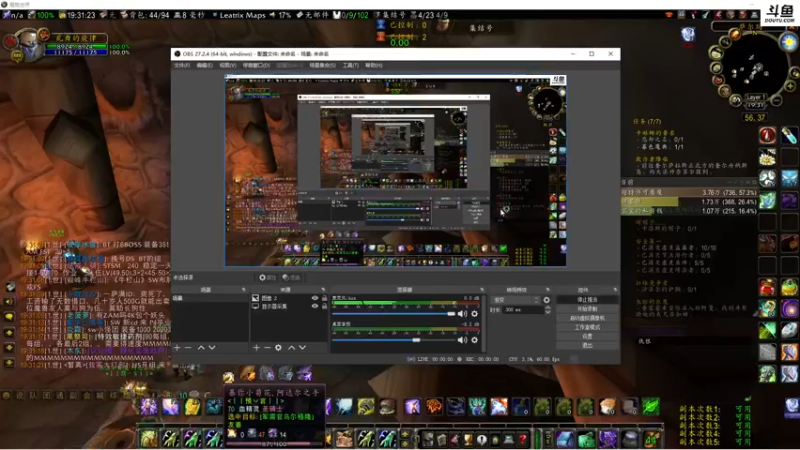Open 桌面音频 audio settings gear
The width and height of the screenshot is (800, 450).
click(x=474, y=340)
